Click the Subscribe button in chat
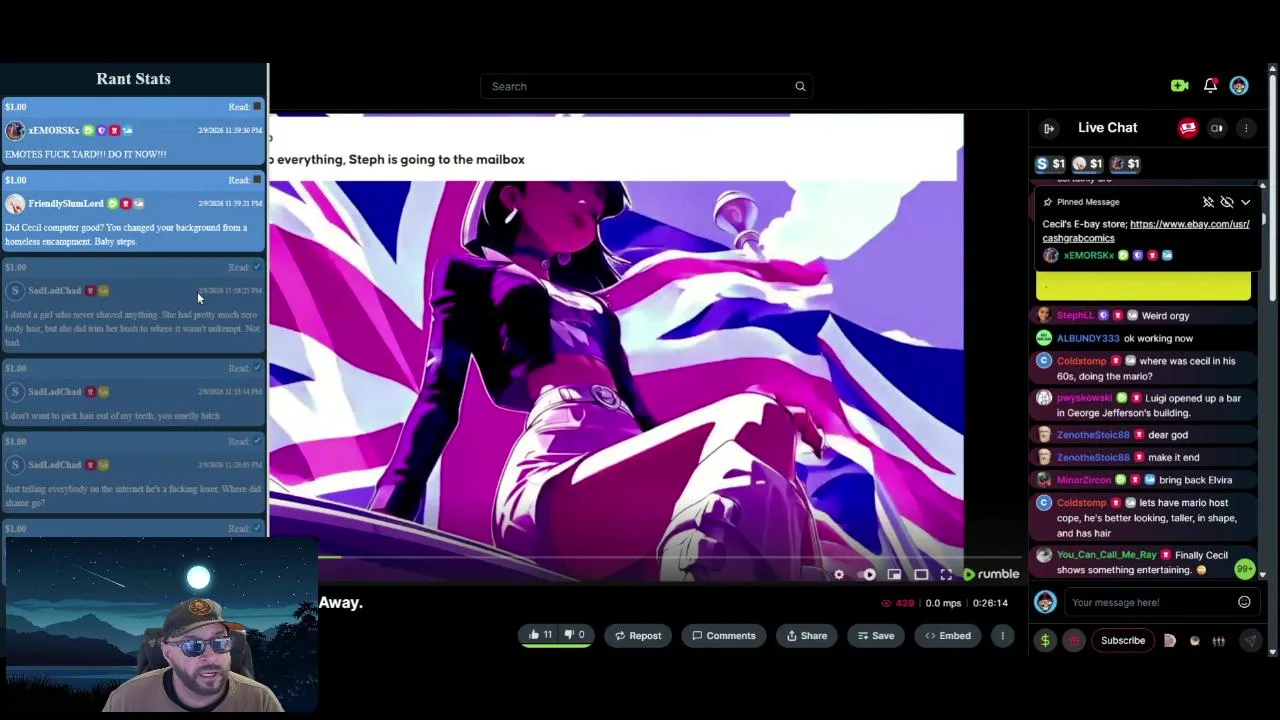1280x720 pixels. click(1123, 641)
